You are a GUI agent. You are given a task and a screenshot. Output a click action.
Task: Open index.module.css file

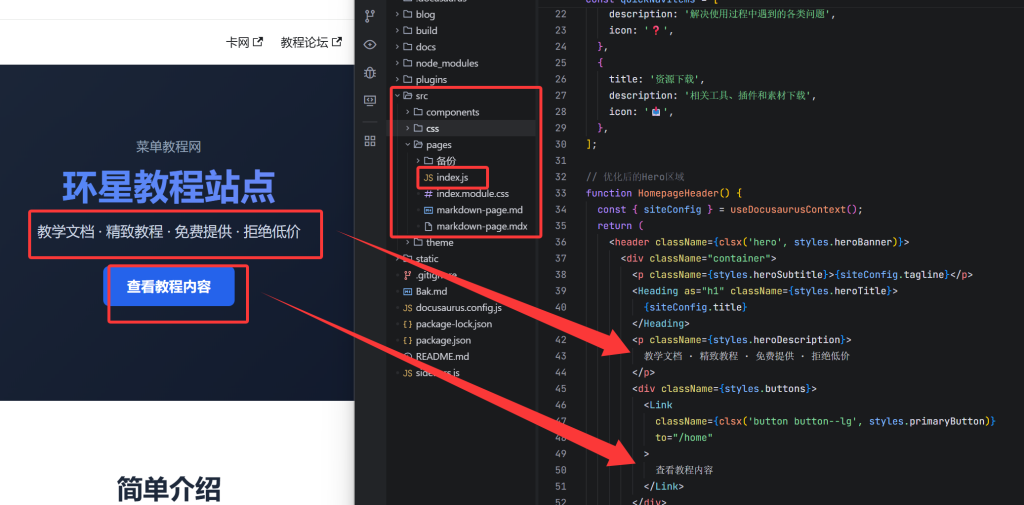(472, 193)
